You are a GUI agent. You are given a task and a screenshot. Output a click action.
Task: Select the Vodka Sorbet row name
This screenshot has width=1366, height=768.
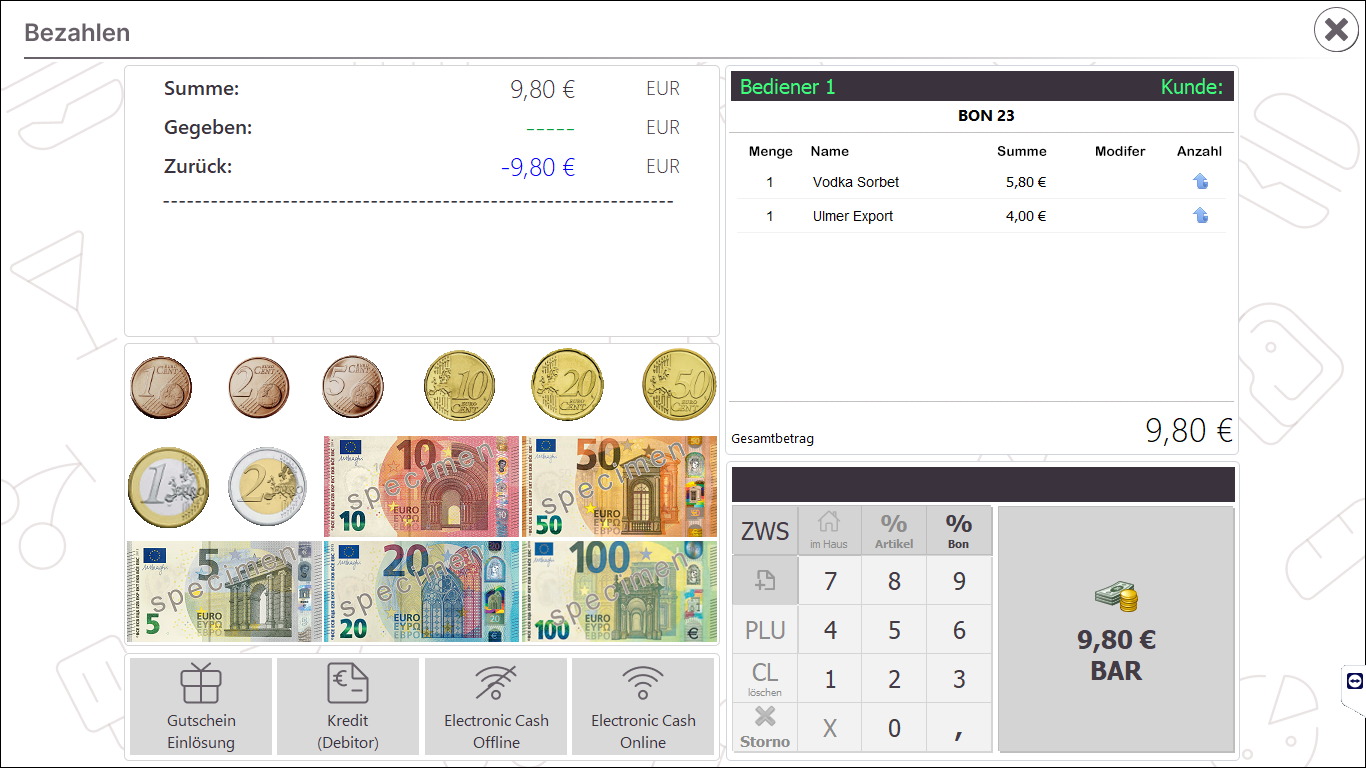click(856, 182)
